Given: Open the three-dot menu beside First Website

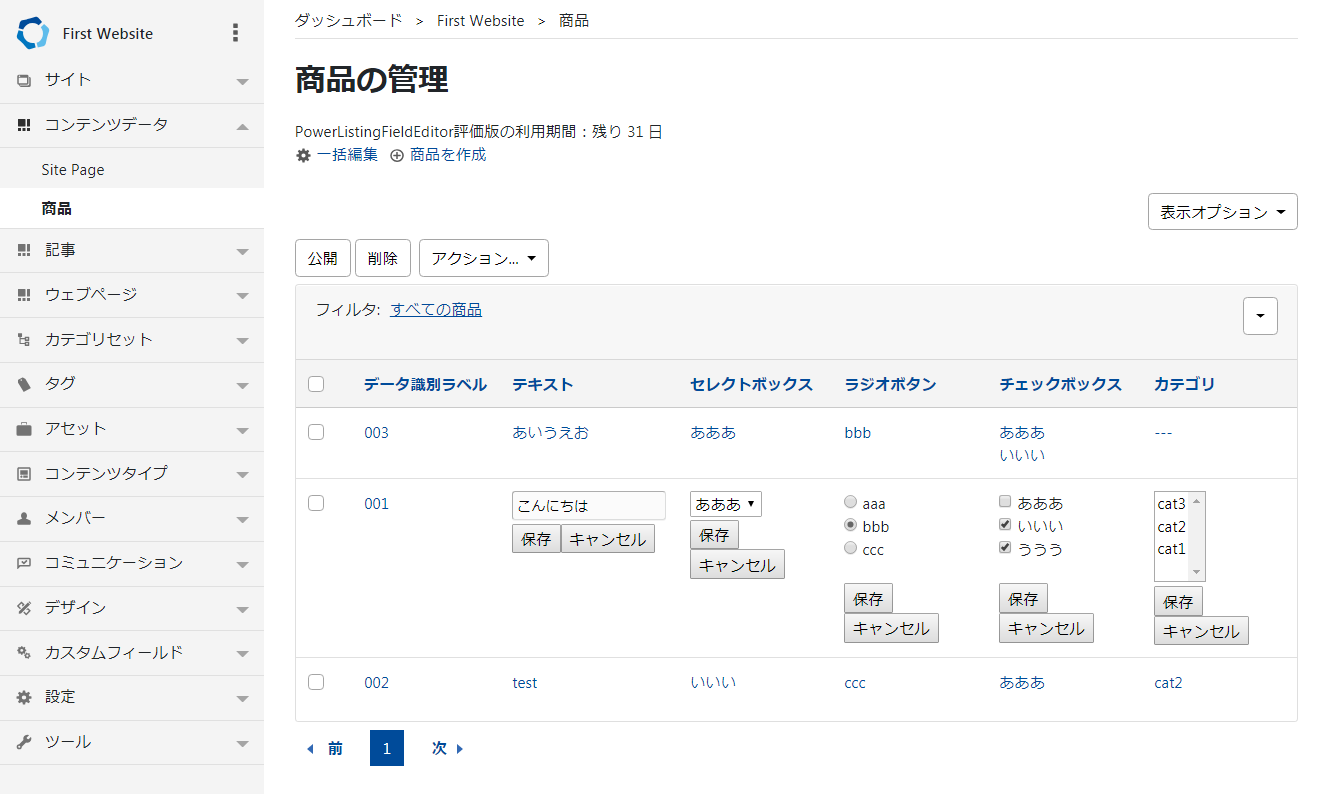Looking at the screenshot, I should (x=235, y=33).
